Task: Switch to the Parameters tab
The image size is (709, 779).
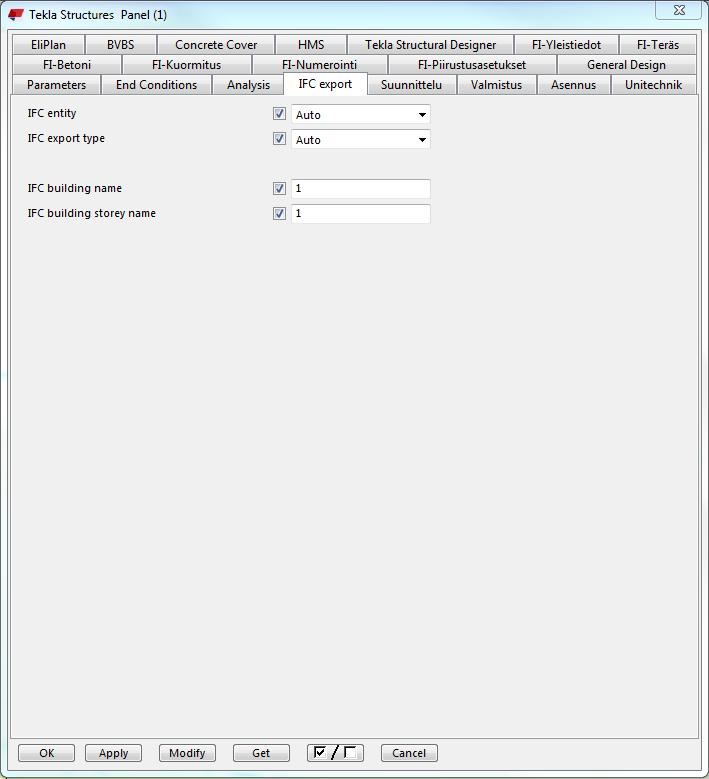Action: [56, 84]
